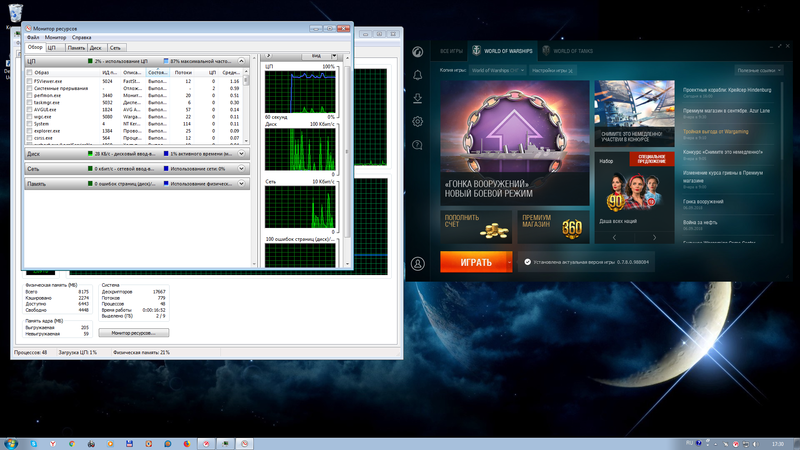Collapse graph pane with arrow button
The width and height of the screenshot is (800, 450).
click(x=268, y=56)
